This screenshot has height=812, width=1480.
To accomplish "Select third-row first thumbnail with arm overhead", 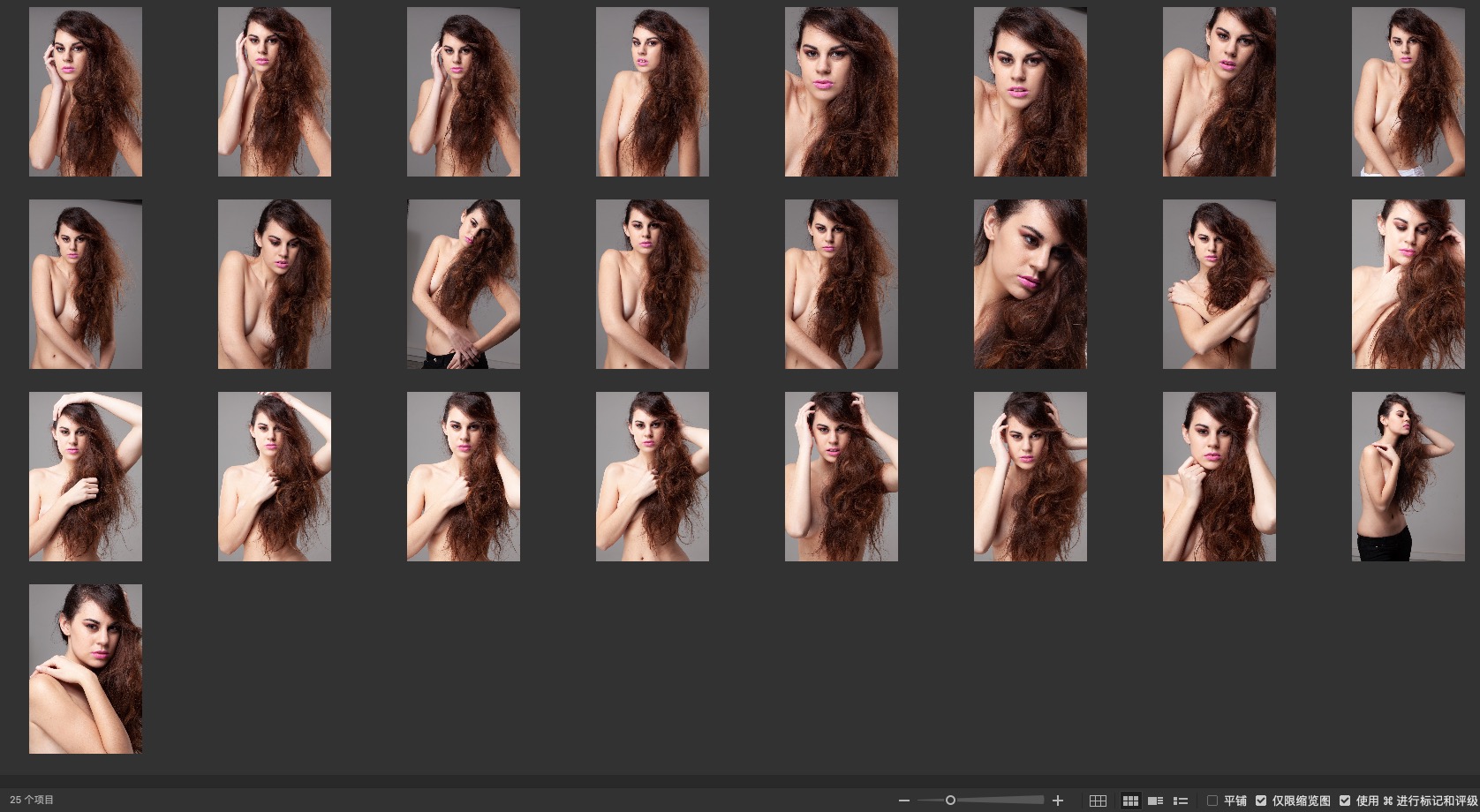I will click(x=86, y=477).
